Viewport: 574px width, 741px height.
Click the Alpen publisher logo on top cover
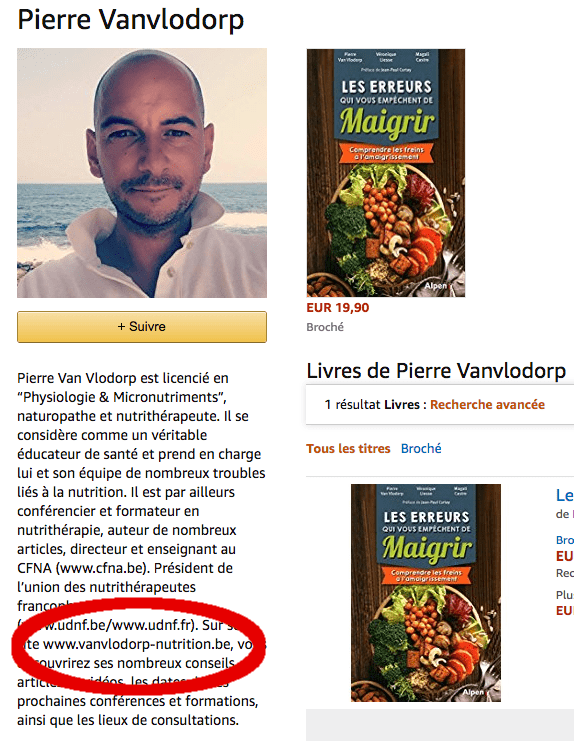(x=435, y=286)
